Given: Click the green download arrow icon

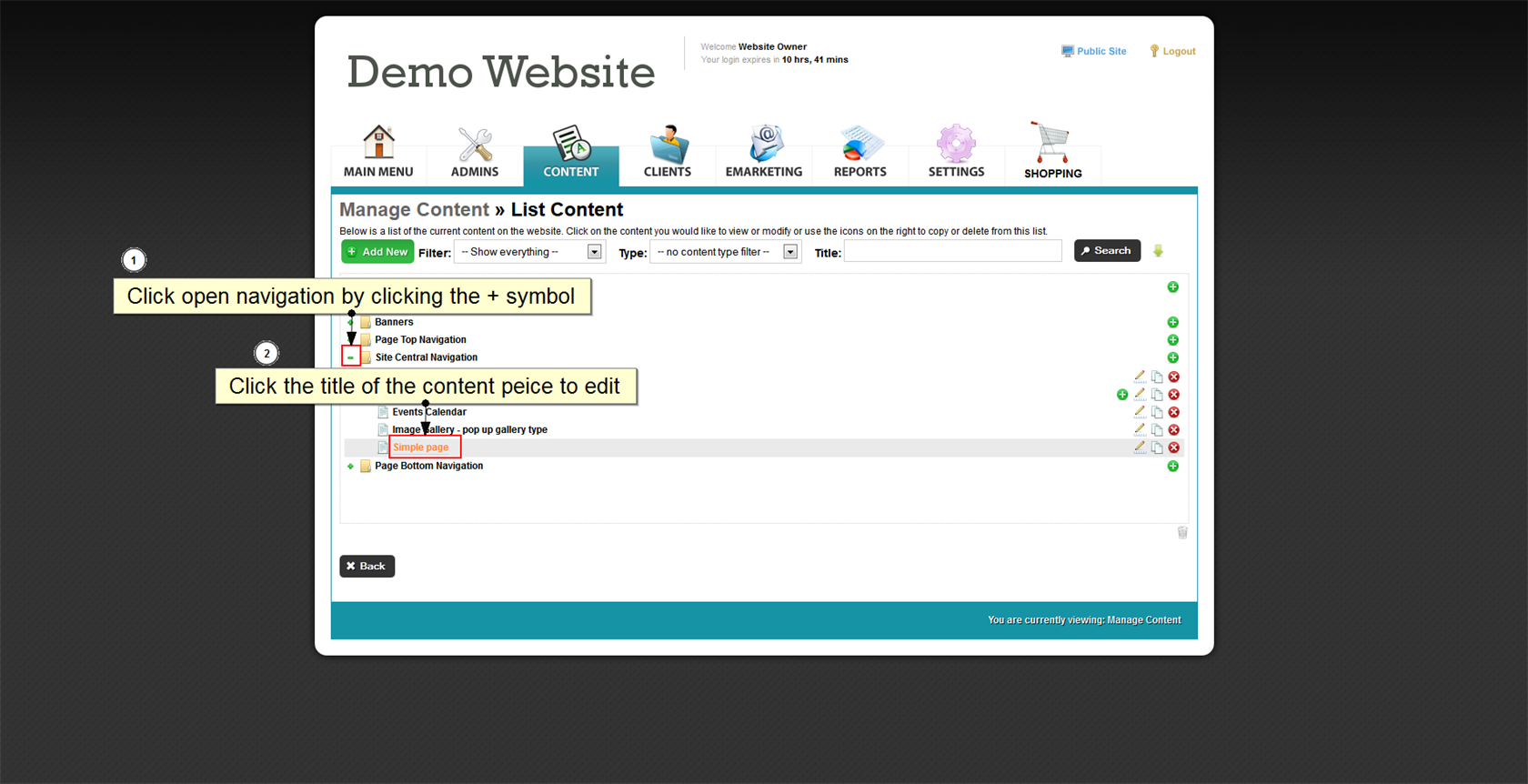Looking at the screenshot, I should 1158,251.
